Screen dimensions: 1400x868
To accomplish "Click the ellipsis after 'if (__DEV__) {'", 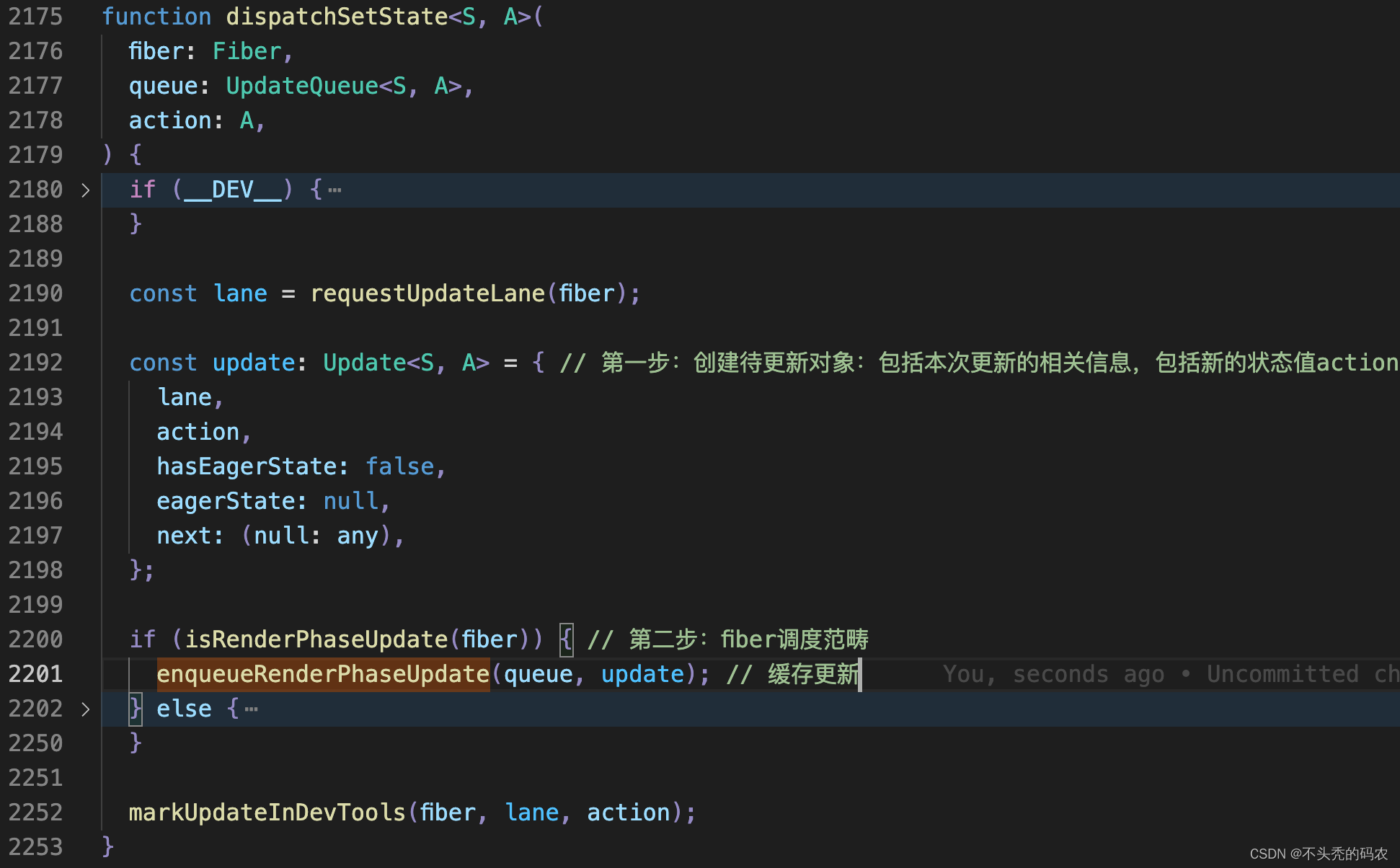I will (335, 190).
